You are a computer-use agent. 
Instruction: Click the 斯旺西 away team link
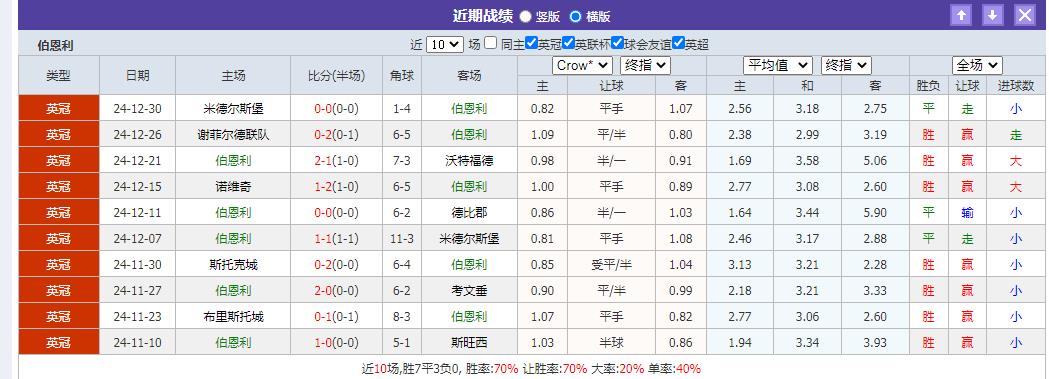[469, 342]
